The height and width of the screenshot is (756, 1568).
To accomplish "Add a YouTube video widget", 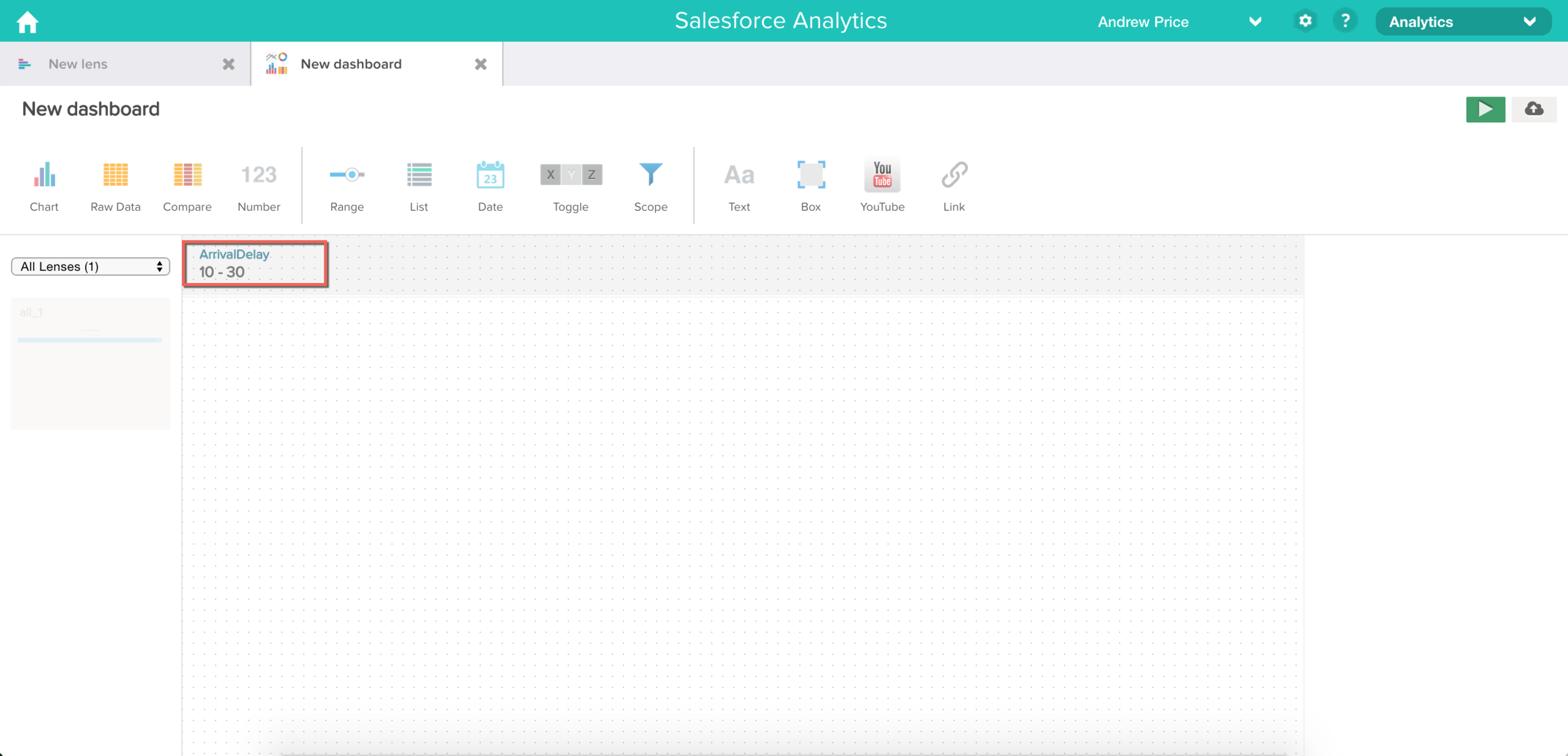I will coord(882,186).
